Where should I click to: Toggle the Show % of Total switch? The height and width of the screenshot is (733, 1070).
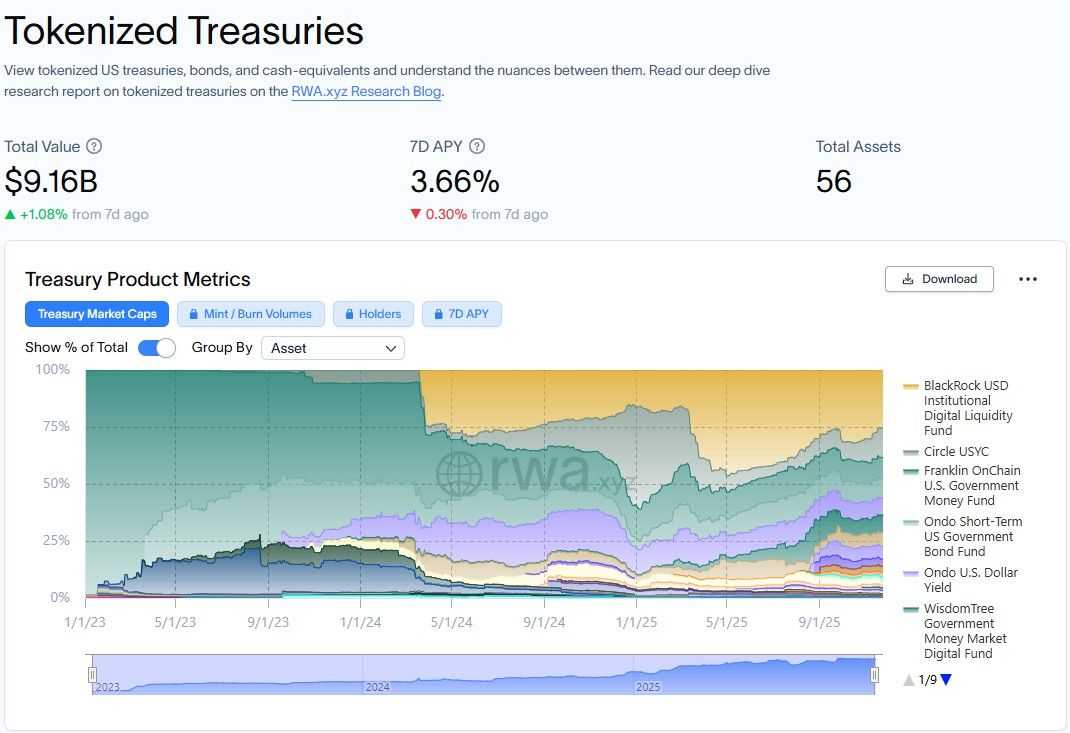(x=157, y=347)
